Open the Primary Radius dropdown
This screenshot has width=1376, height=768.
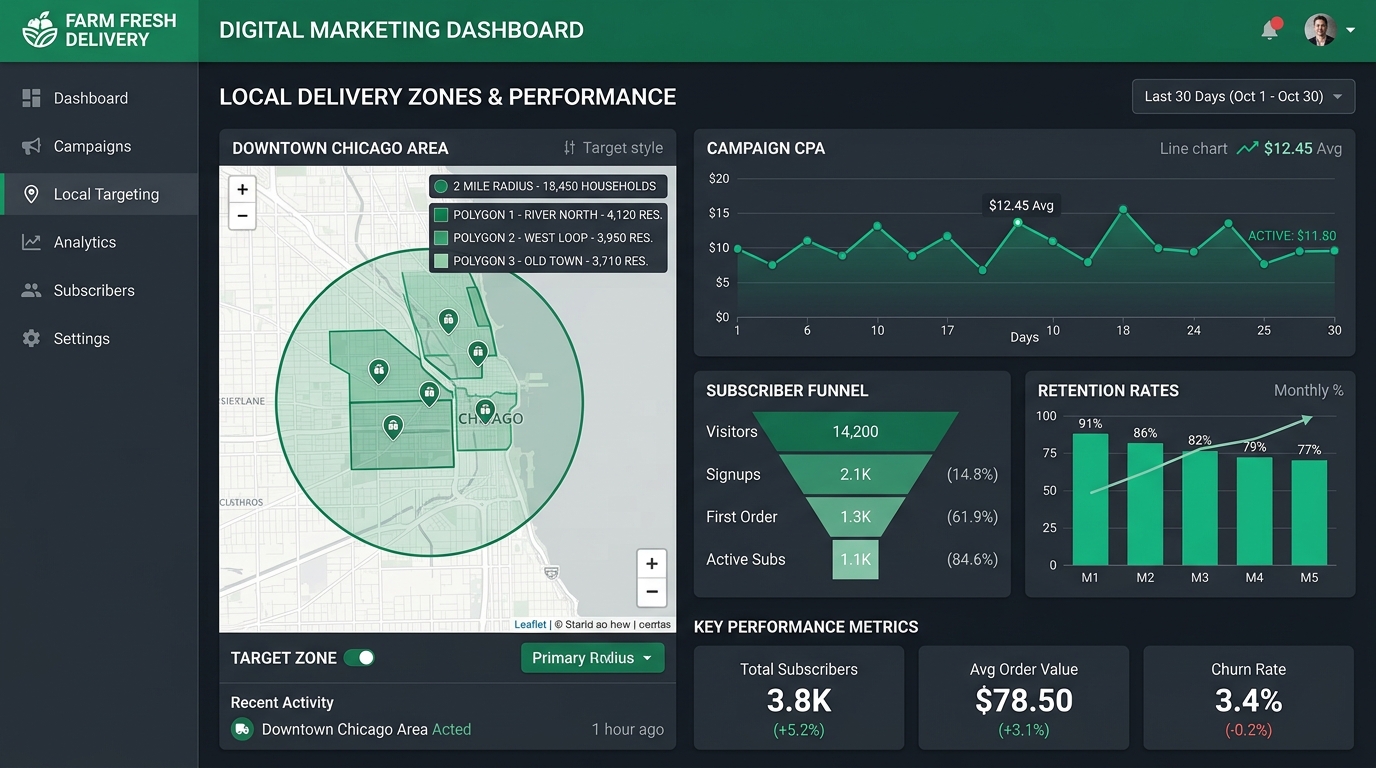pos(592,657)
